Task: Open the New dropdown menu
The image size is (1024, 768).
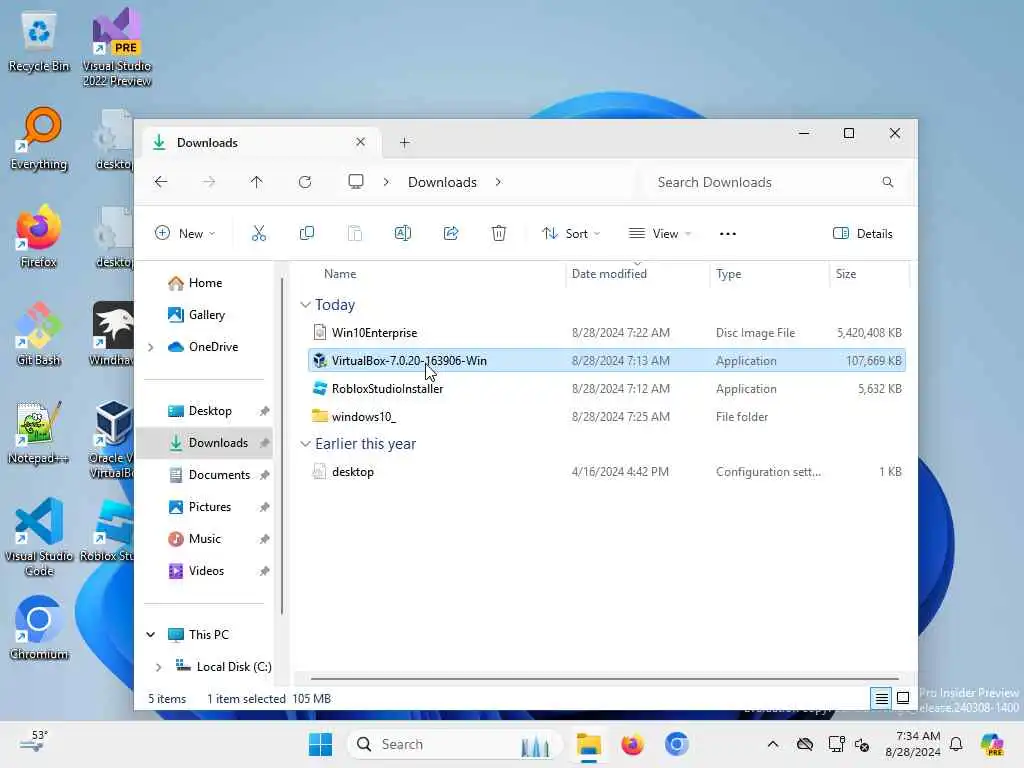Action: pos(185,233)
